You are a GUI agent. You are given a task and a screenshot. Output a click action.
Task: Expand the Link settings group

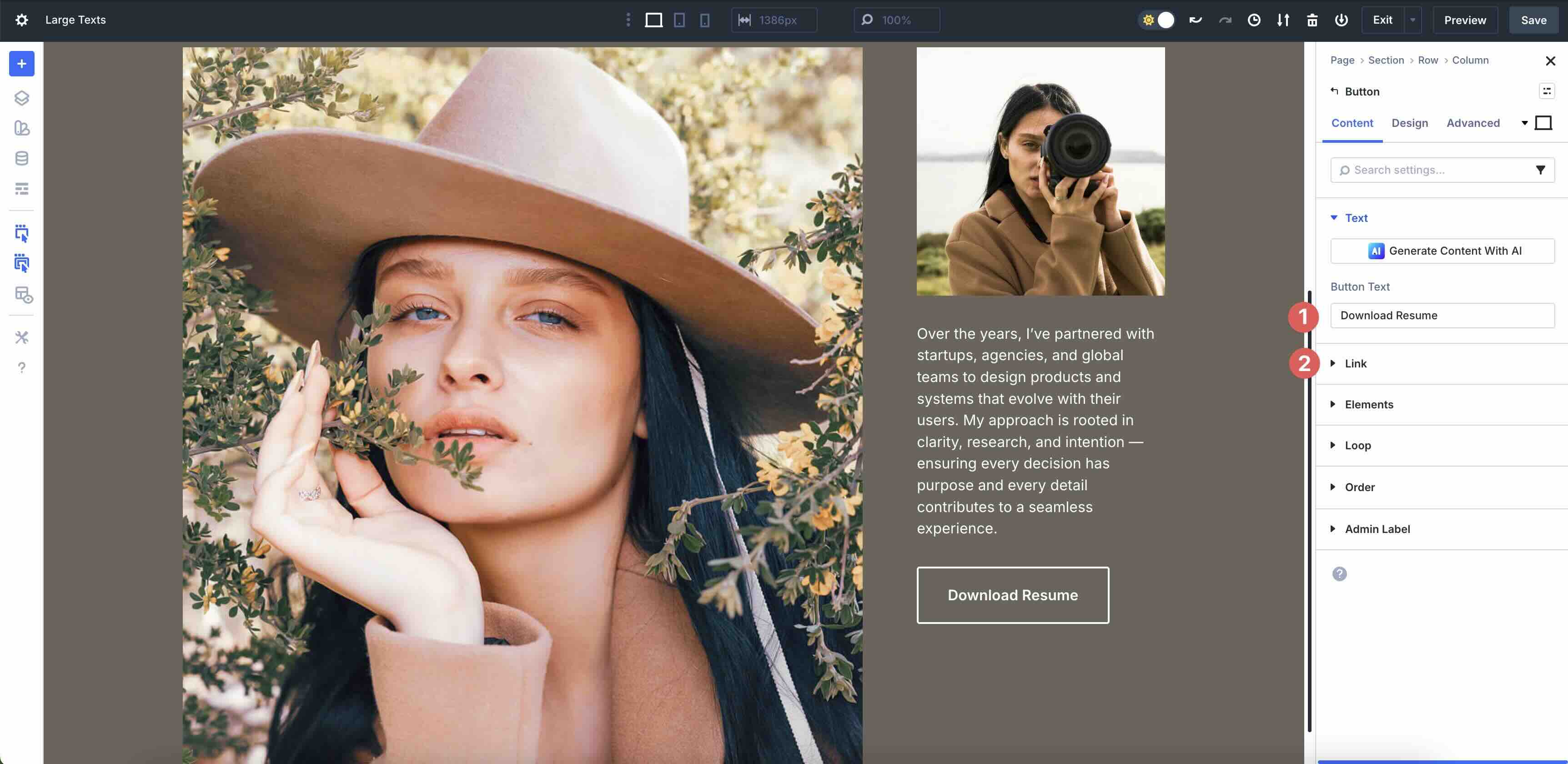click(x=1356, y=363)
